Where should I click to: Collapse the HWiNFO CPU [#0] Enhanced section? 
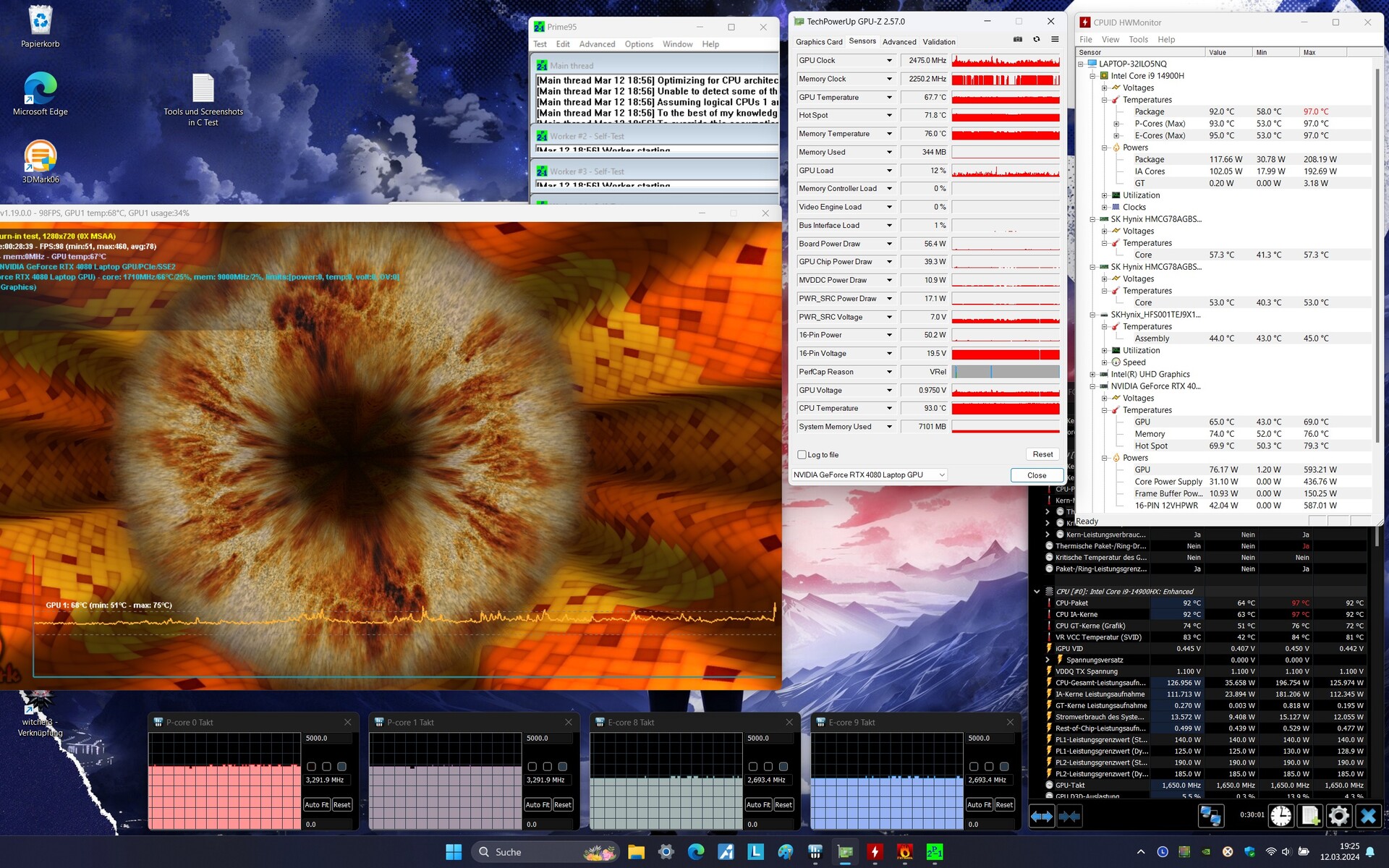(x=1036, y=592)
